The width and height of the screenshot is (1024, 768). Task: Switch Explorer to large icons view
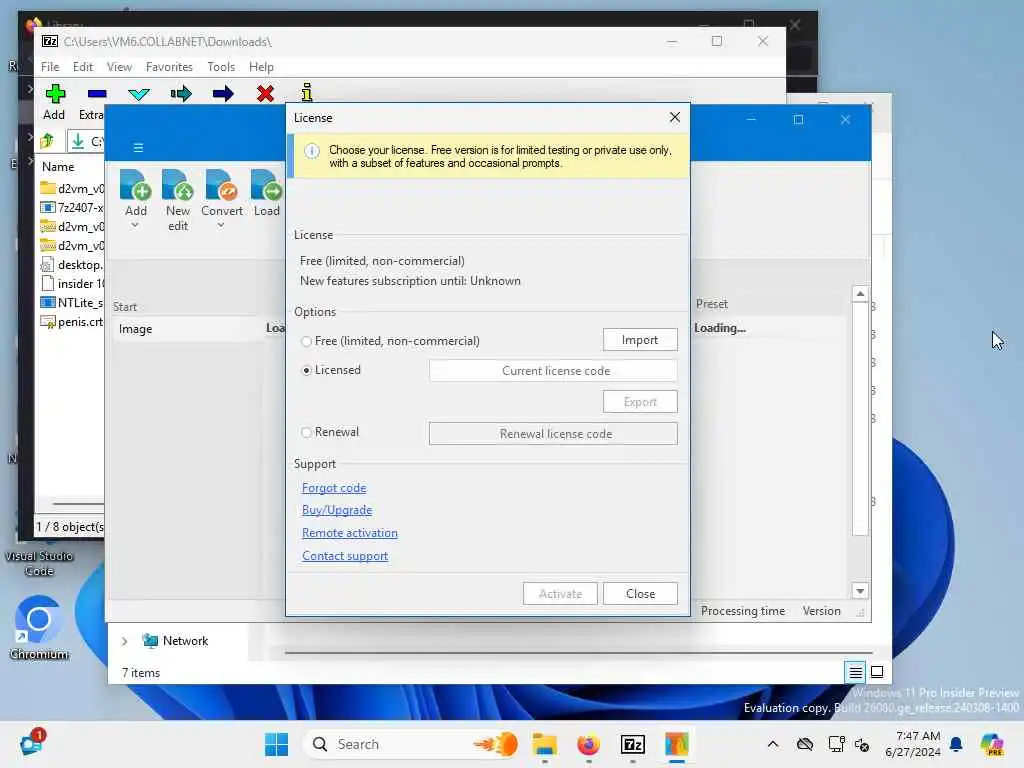(877, 672)
